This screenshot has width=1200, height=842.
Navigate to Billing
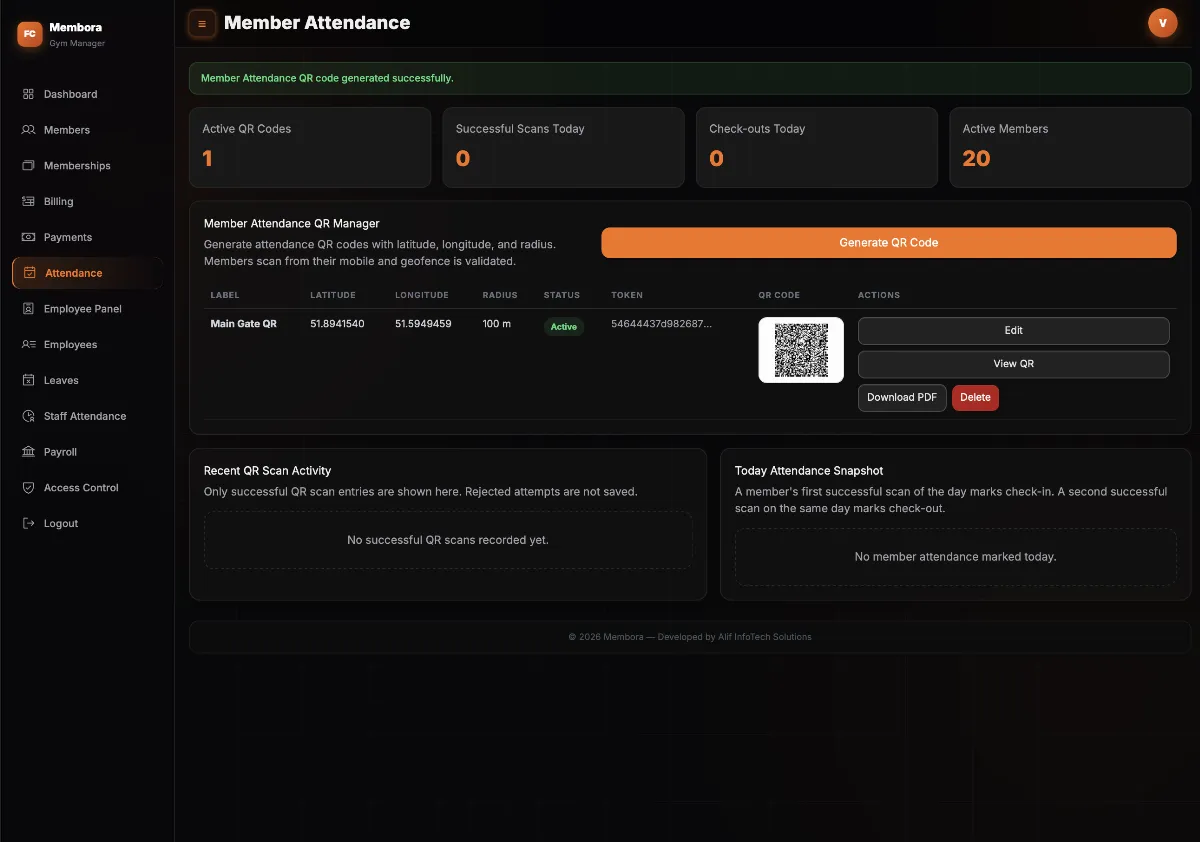click(x=87, y=201)
